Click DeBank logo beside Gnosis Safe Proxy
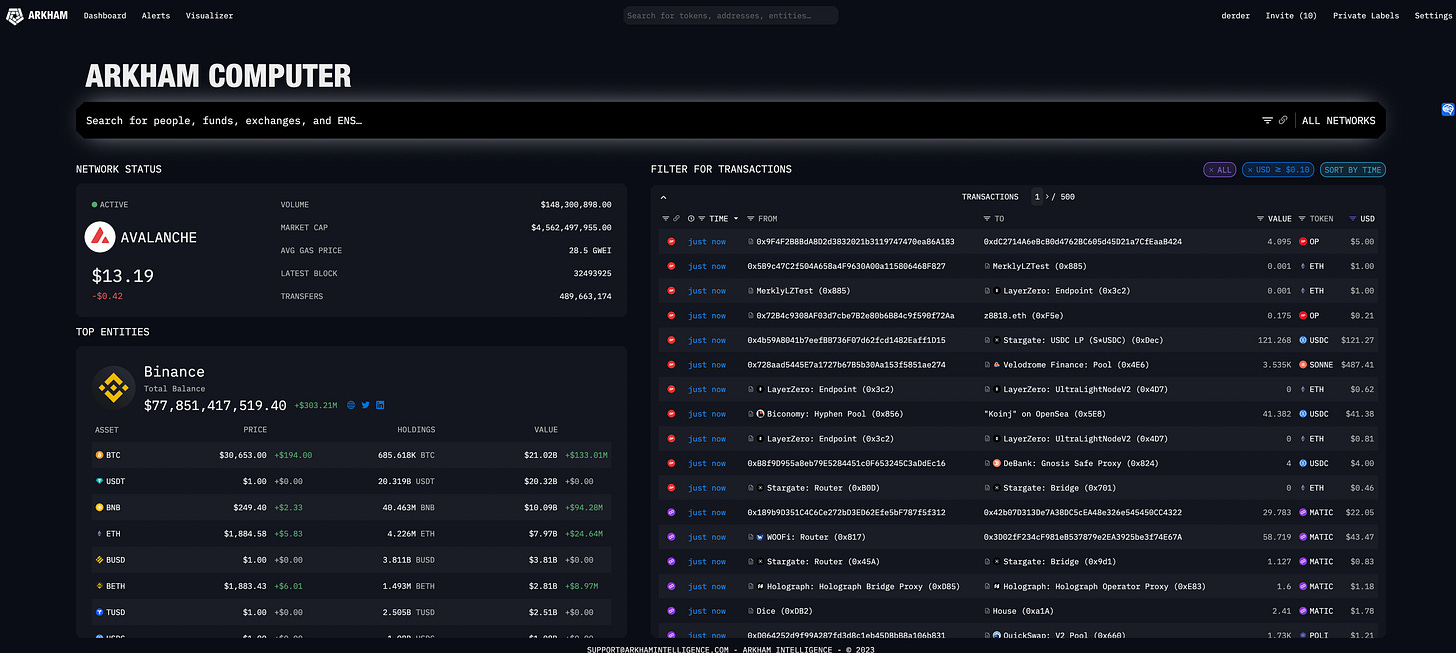This screenshot has height=653, width=1456. (996, 463)
